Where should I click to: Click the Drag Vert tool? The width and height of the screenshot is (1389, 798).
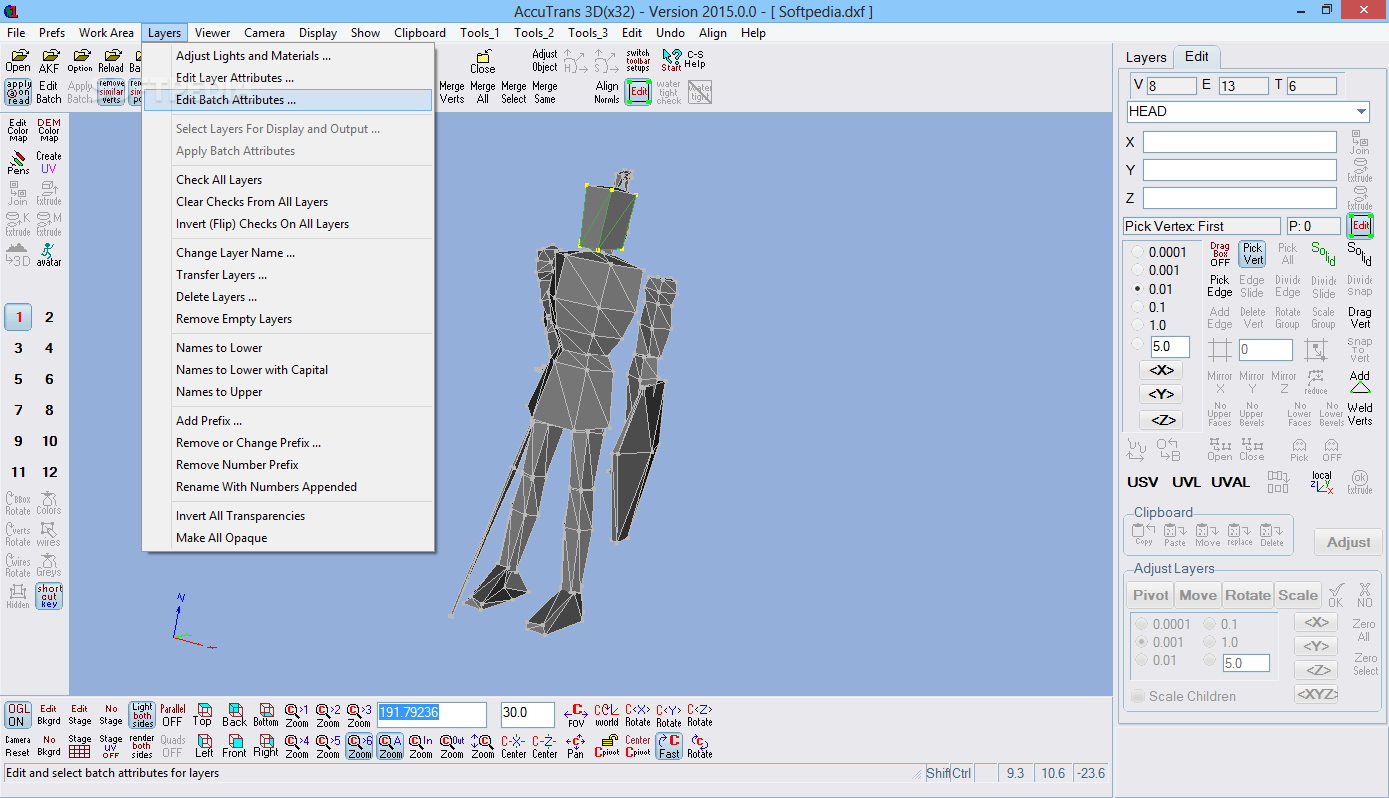[1360, 318]
